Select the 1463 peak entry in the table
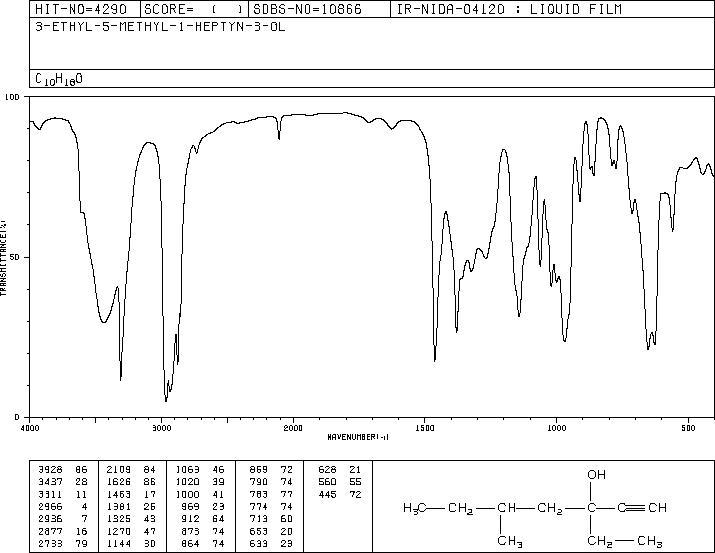The height and width of the screenshot is (553, 715). point(131,494)
